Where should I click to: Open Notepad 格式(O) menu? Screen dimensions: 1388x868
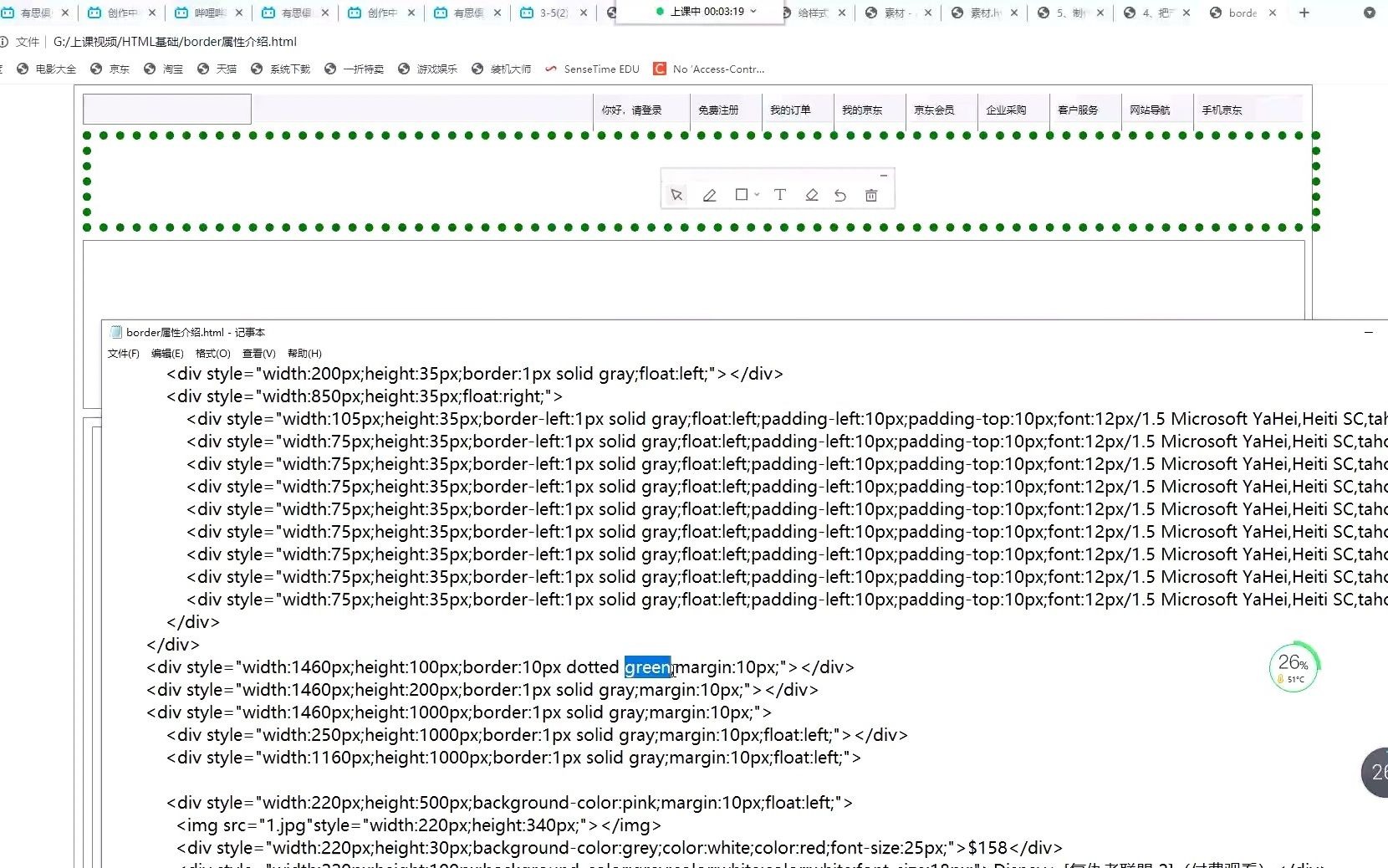212,354
